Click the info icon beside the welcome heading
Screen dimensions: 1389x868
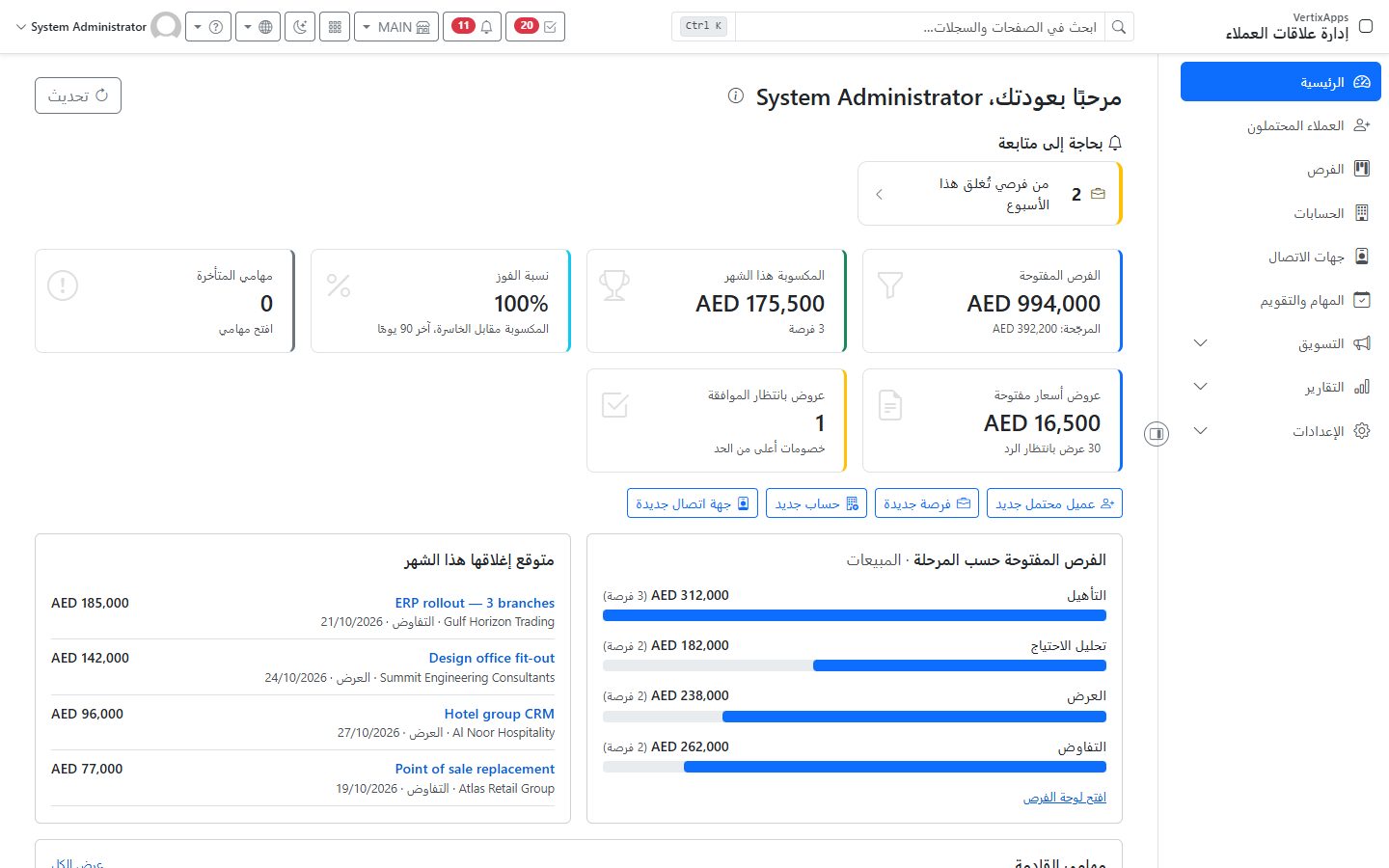coord(736,96)
